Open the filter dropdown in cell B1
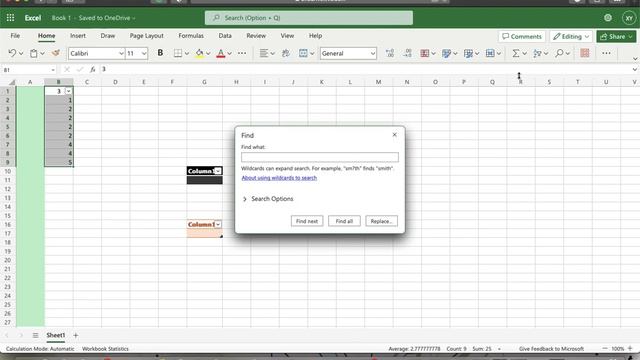The height and width of the screenshot is (360, 640). [69, 91]
